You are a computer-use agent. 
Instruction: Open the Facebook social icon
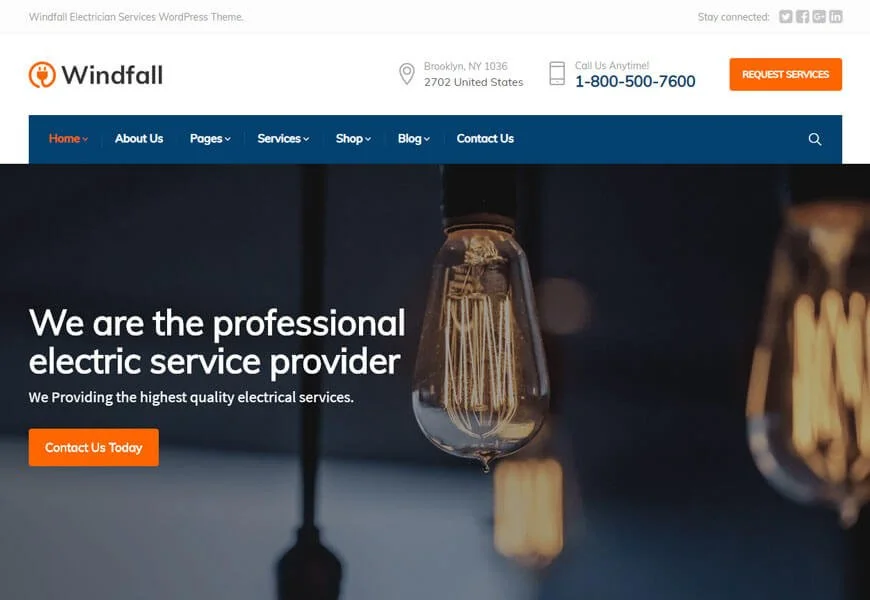pyautogui.click(x=802, y=17)
